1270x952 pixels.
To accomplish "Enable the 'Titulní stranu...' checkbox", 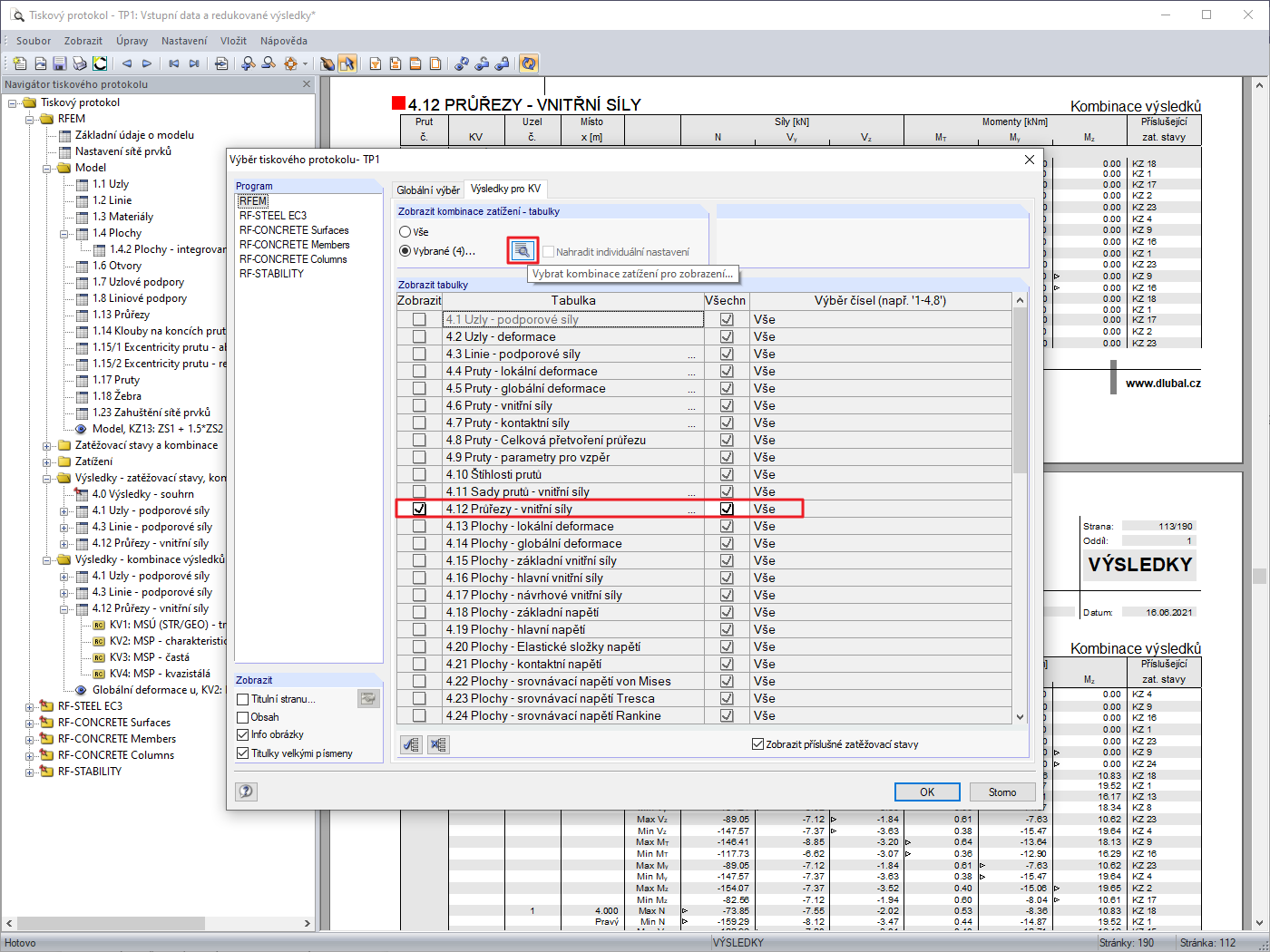I will coord(243,699).
